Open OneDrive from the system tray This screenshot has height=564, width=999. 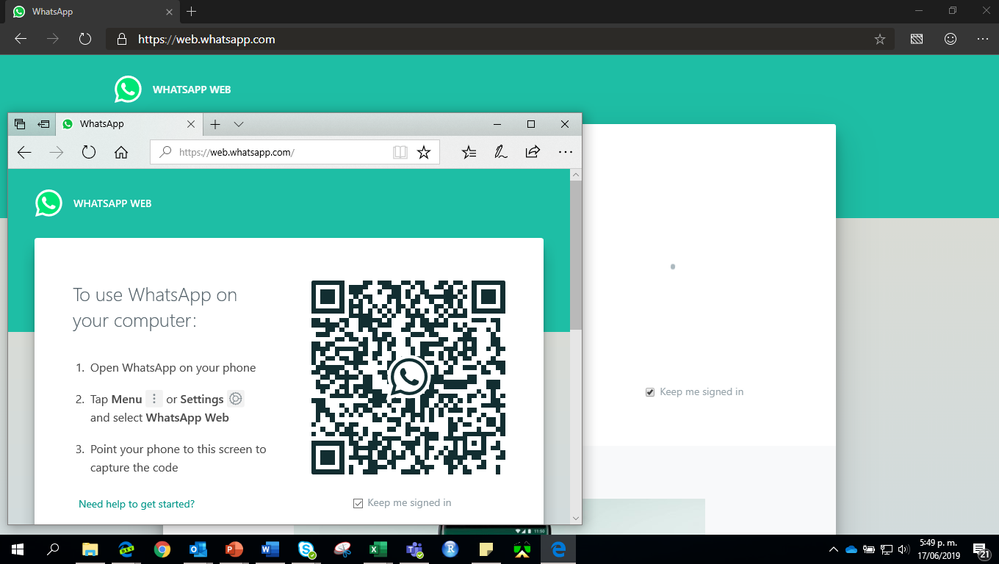[x=851, y=549]
